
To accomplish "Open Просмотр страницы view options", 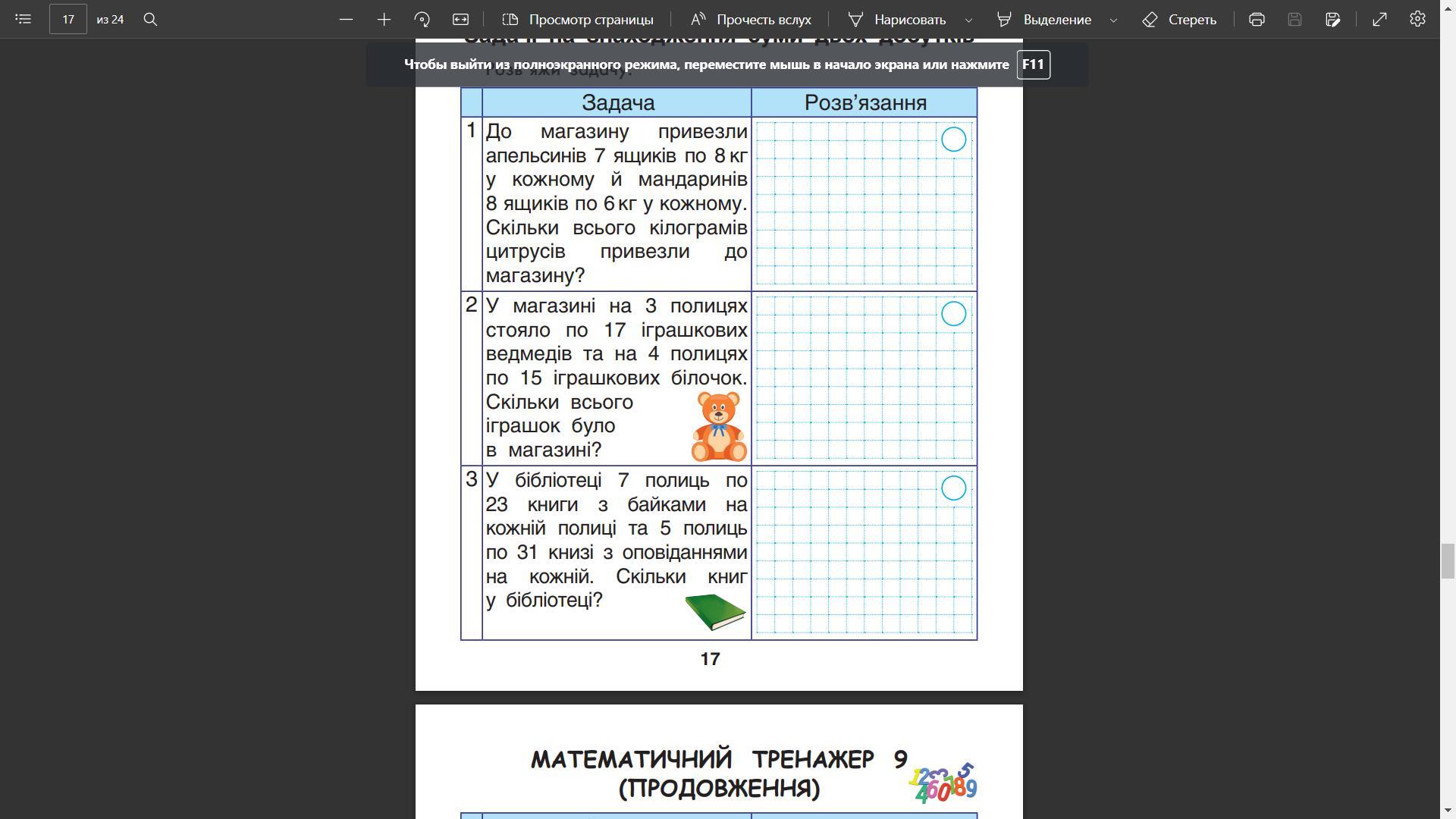I will 579,19.
